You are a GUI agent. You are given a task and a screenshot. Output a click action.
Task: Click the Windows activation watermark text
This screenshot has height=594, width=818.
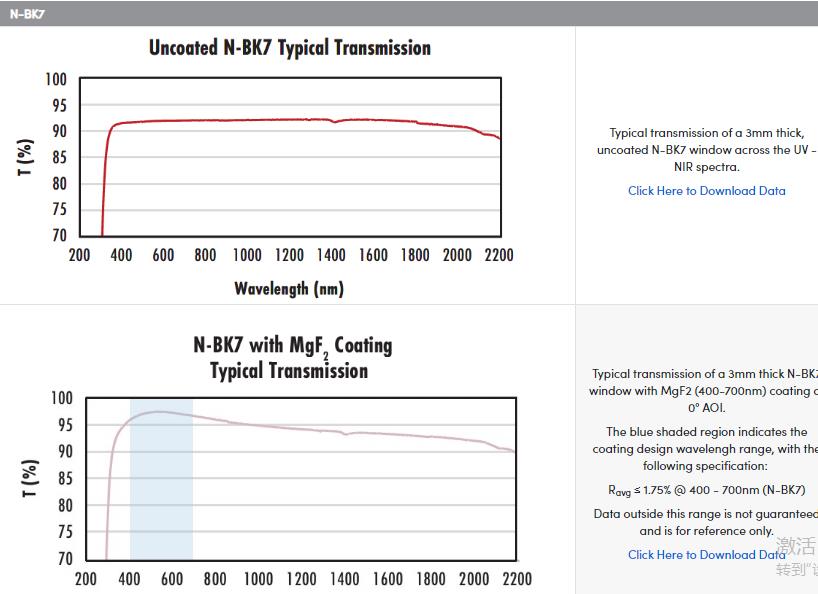click(x=796, y=557)
